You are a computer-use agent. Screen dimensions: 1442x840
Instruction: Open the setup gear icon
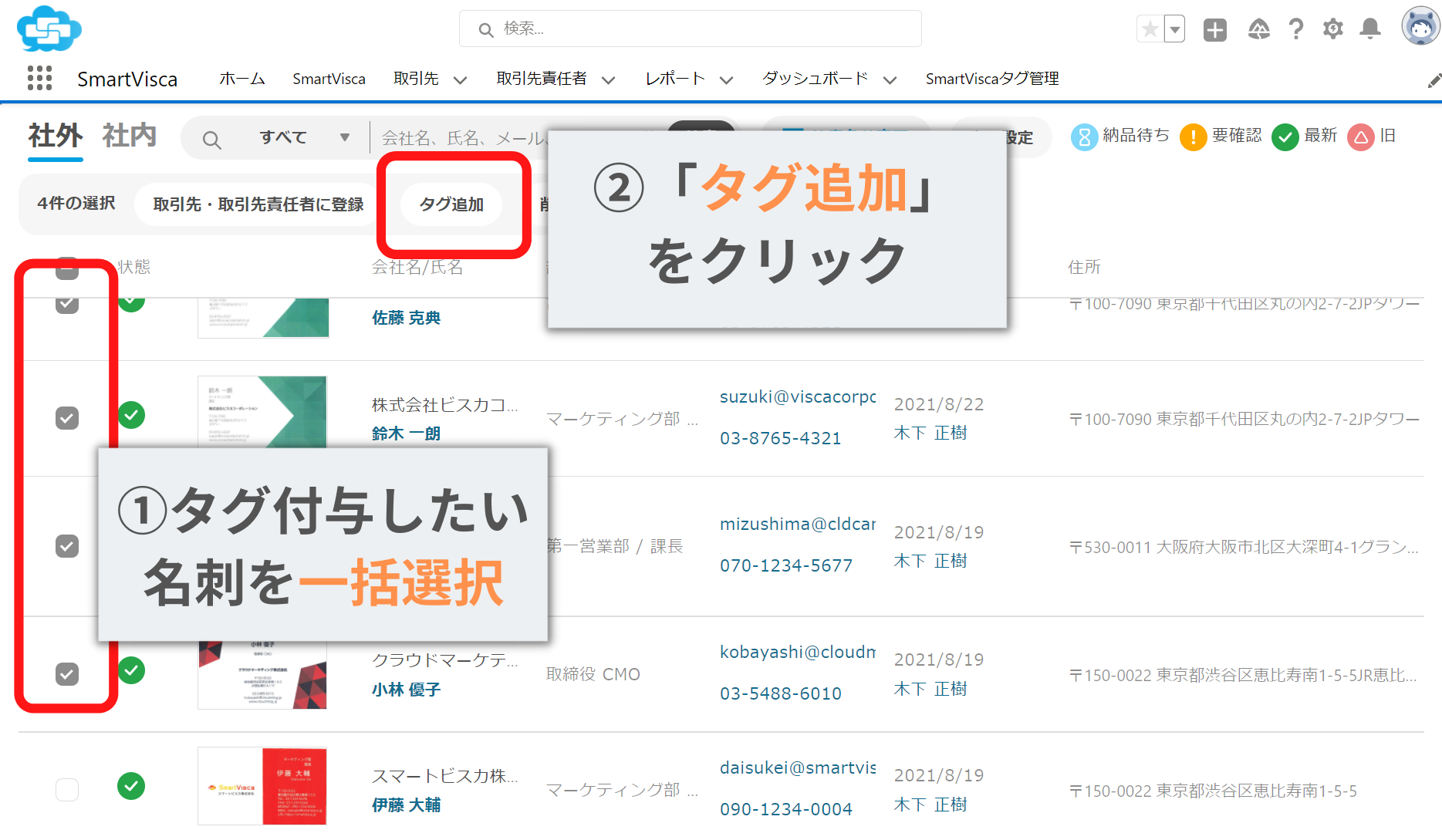click(1333, 29)
